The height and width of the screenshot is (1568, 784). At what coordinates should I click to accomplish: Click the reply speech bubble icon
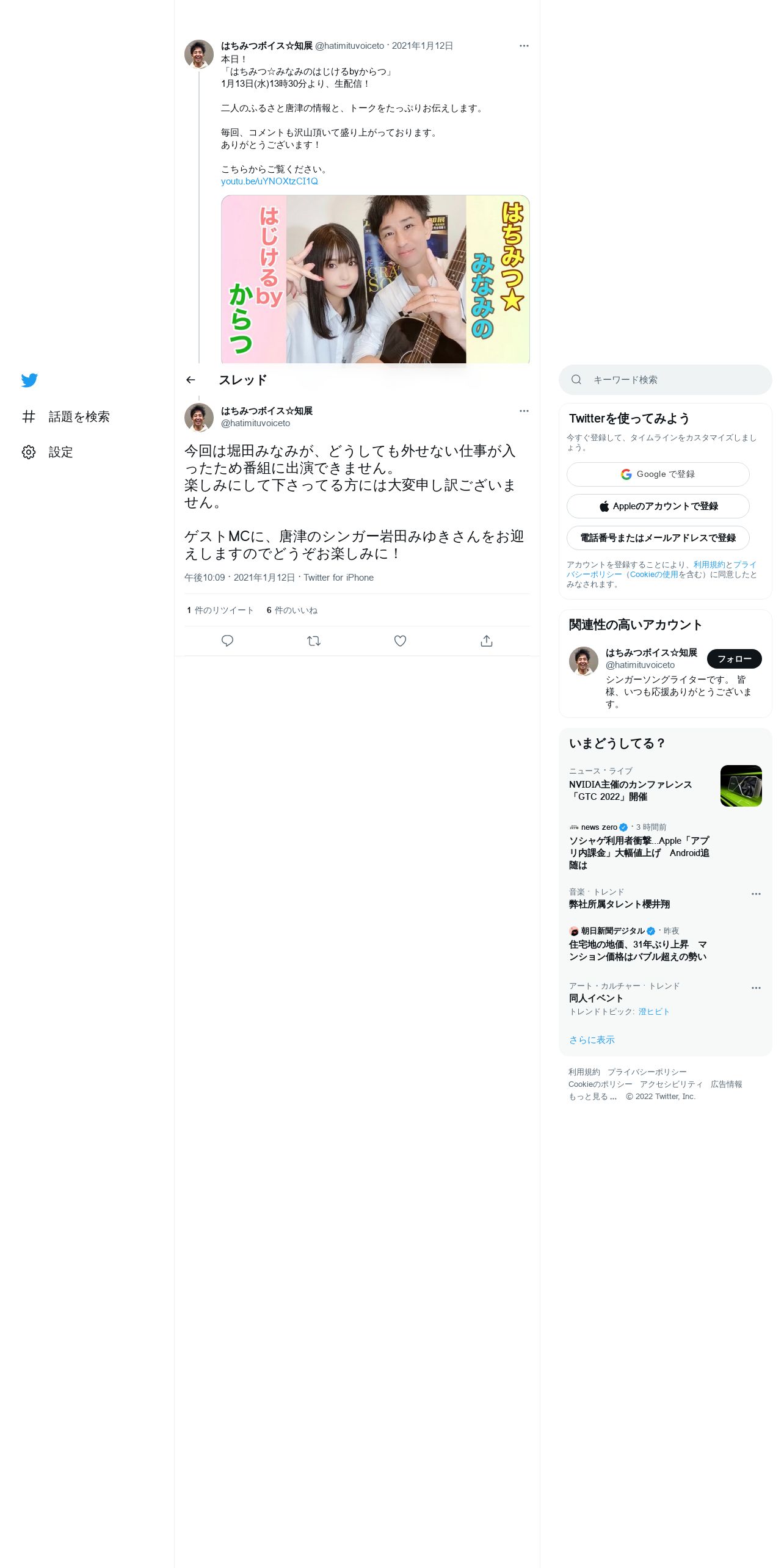(227, 641)
